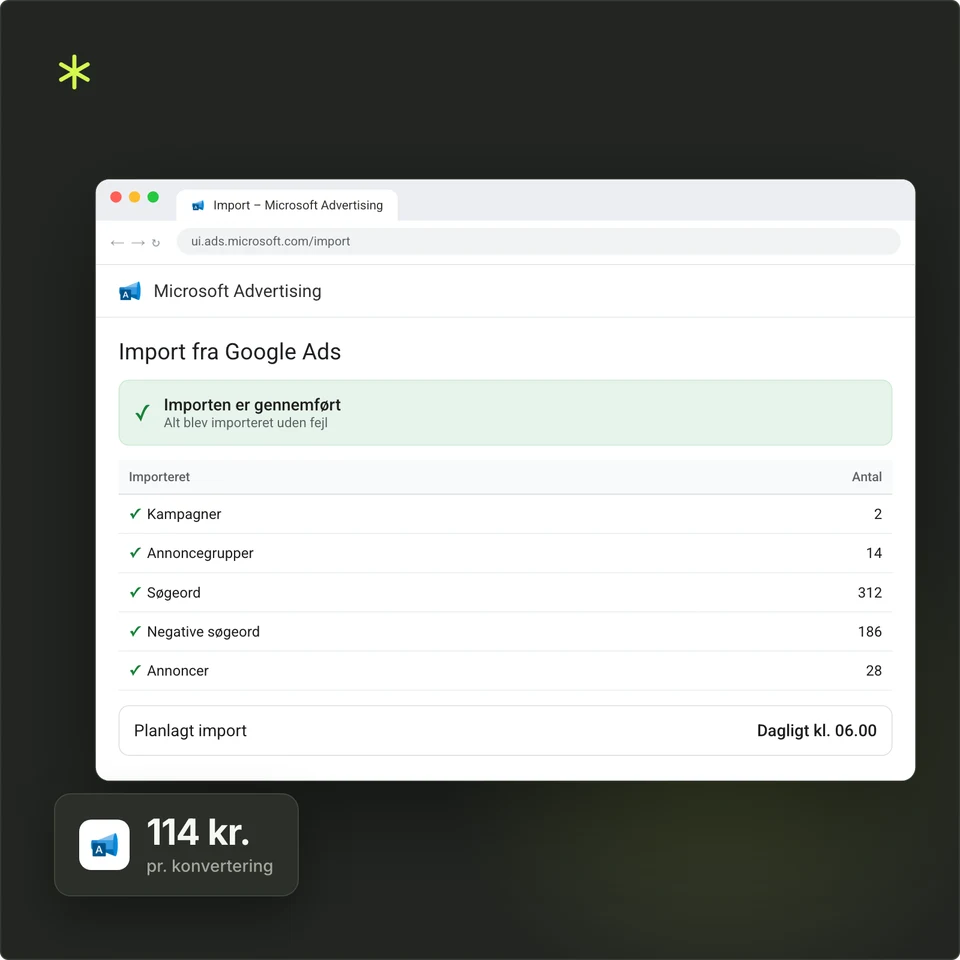Click the yellow minimize window button
This screenshot has width=960, height=960.
tap(135, 197)
